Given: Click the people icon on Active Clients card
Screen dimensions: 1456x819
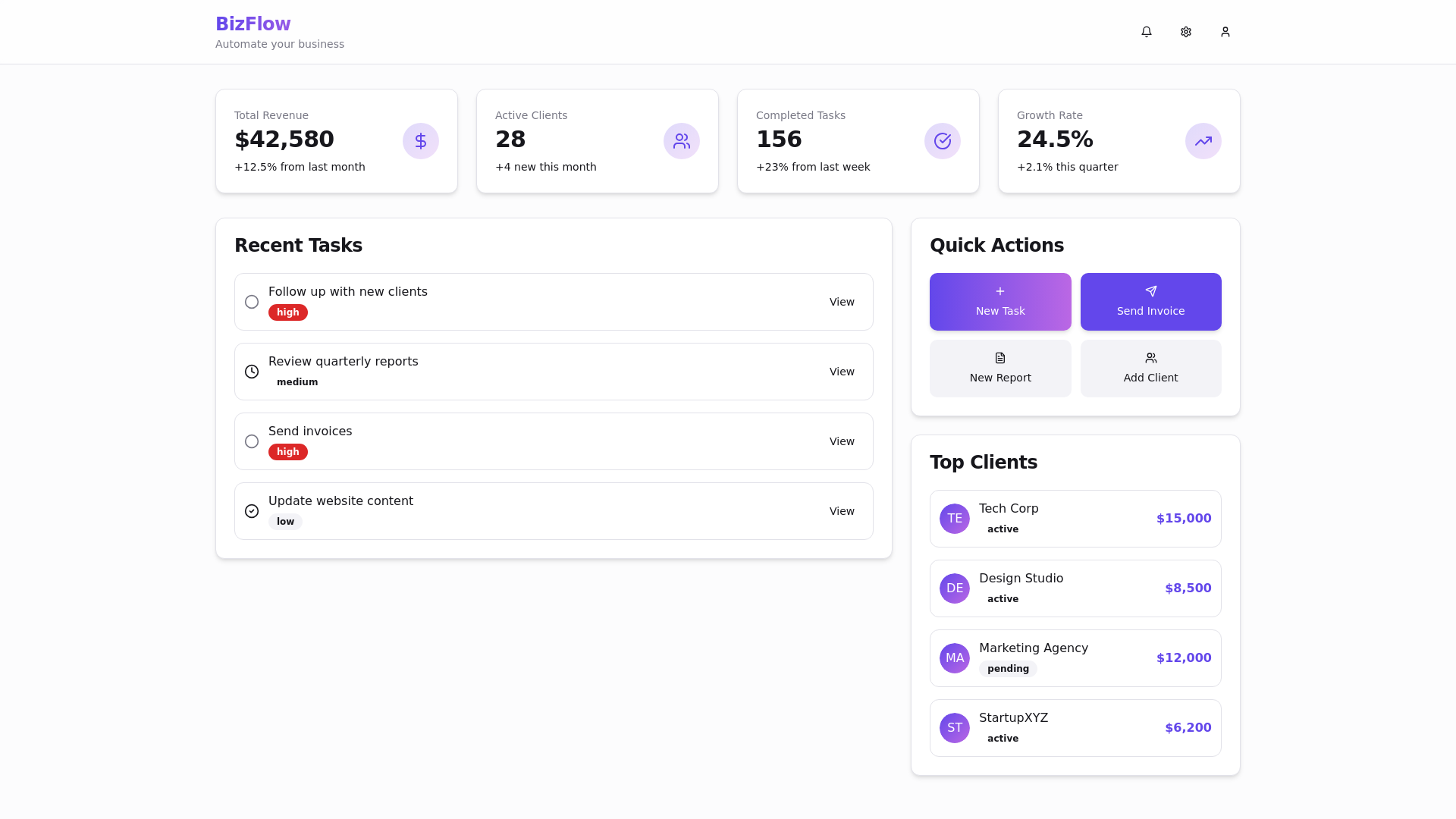Looking at the screenshot, I should pos(681,140).
